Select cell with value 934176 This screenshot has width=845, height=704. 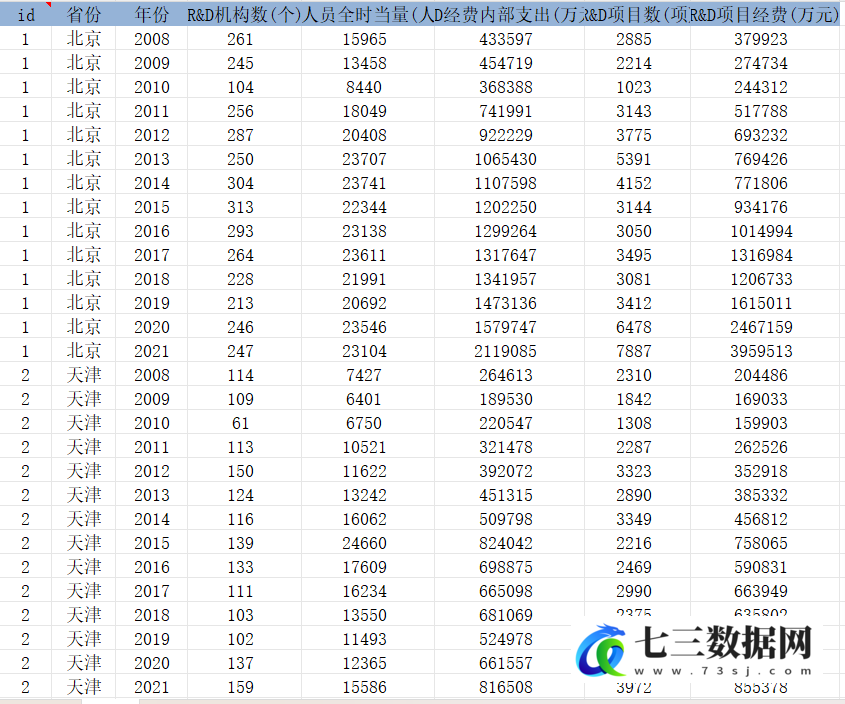point(765,207)
